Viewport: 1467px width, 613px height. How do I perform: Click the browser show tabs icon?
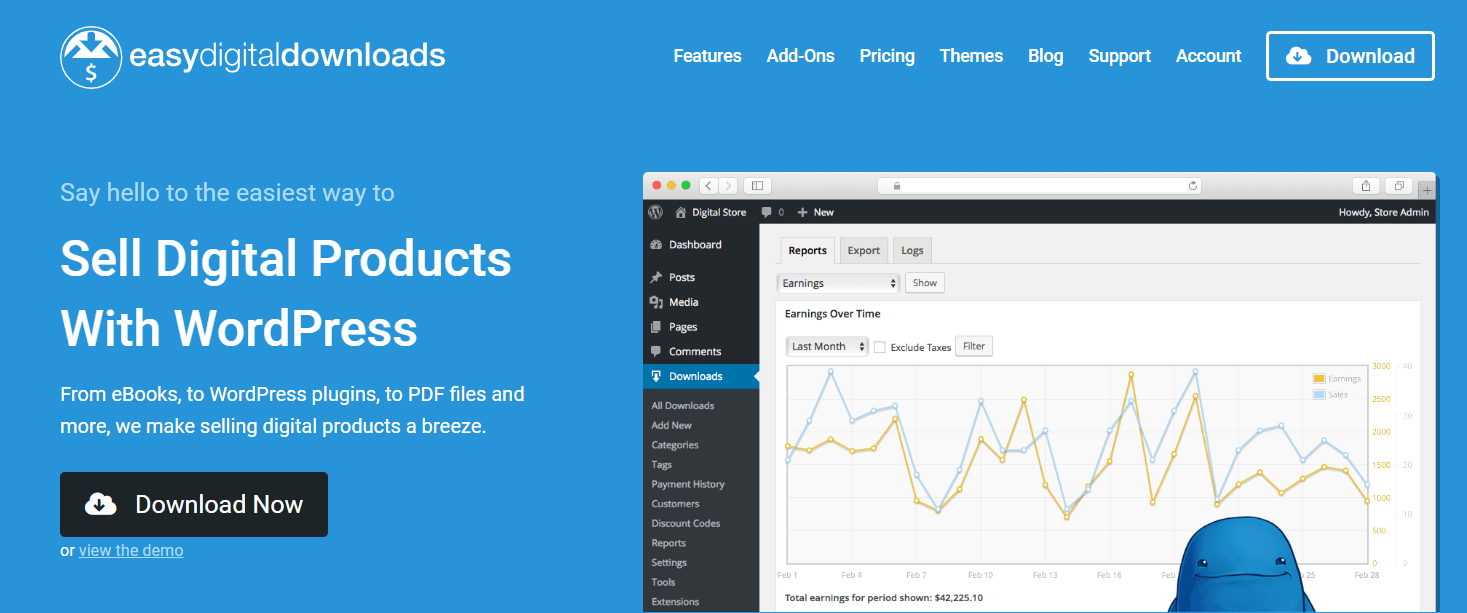click(1399, 185)
